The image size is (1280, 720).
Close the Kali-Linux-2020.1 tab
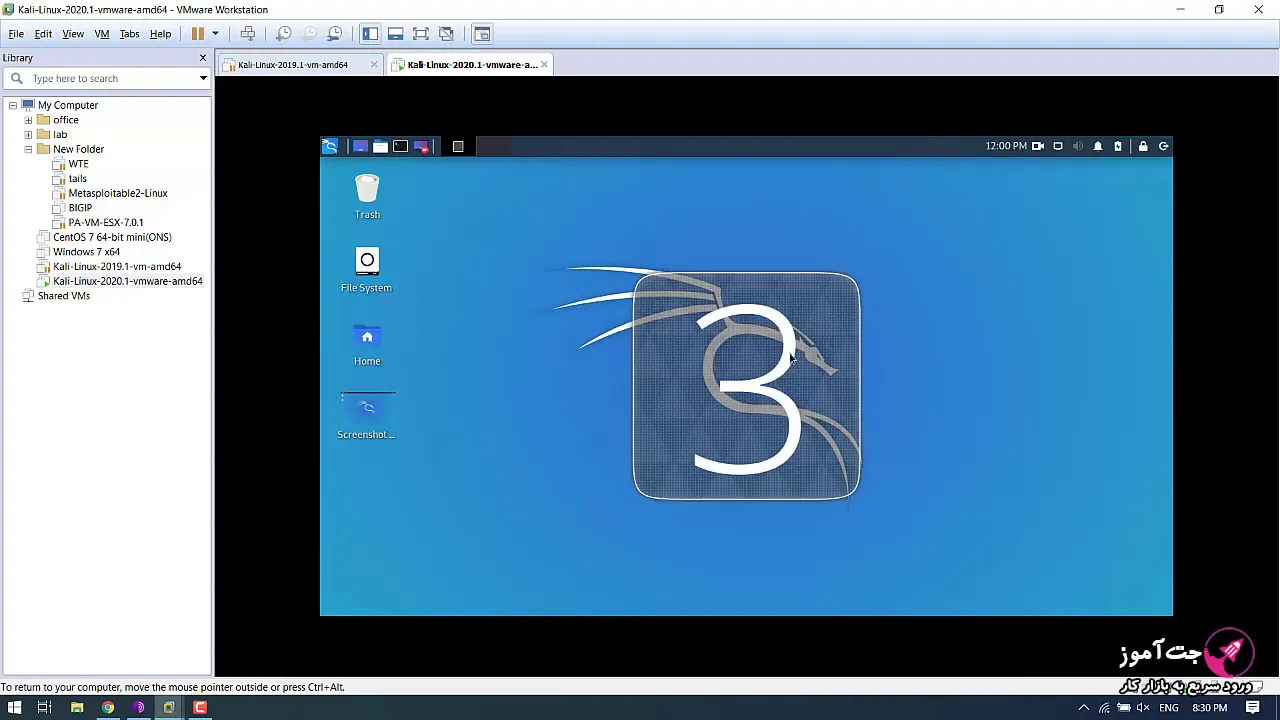544,65
